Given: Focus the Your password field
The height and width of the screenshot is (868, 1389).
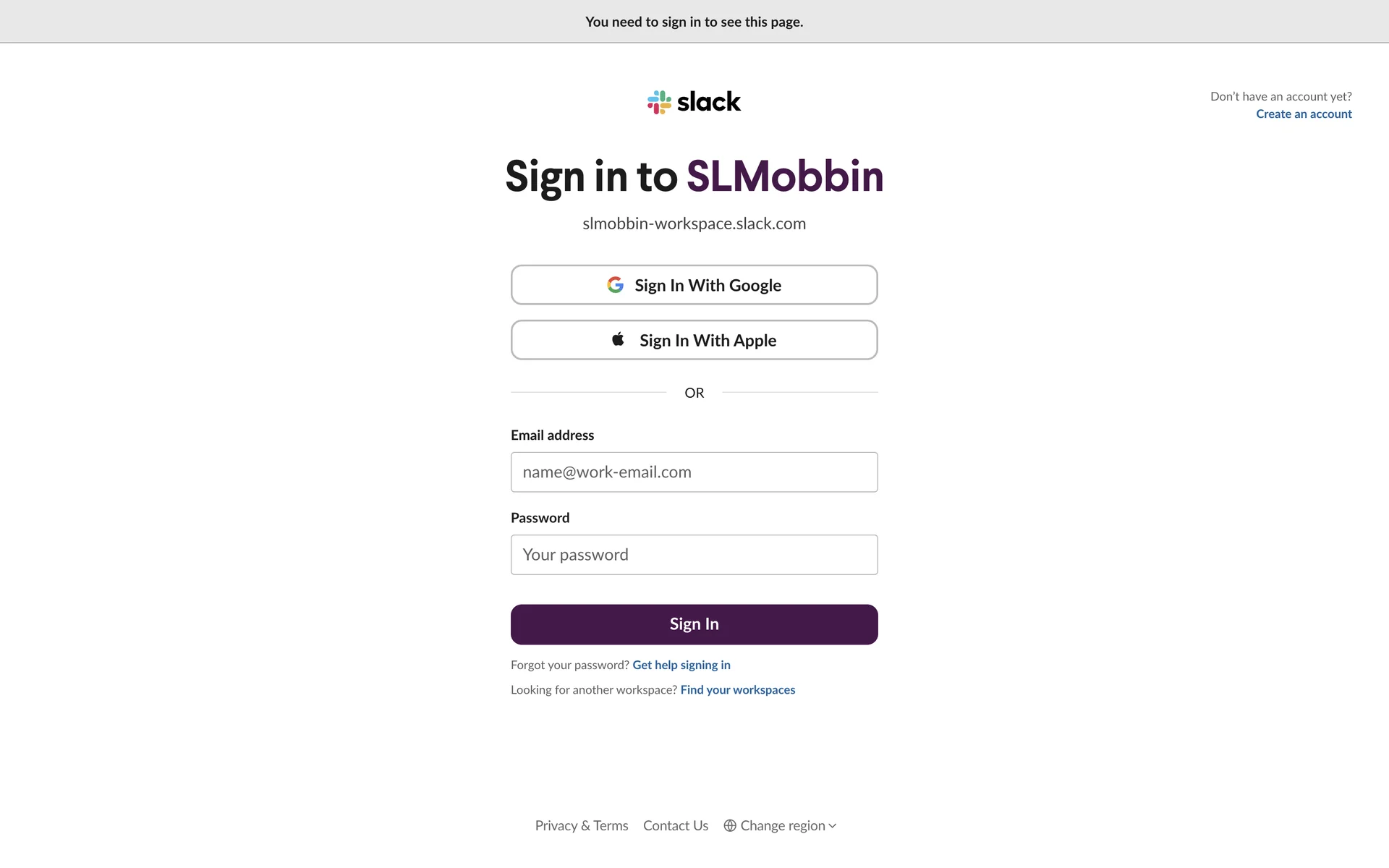Looking at the screenshot, I should [694, 555].
